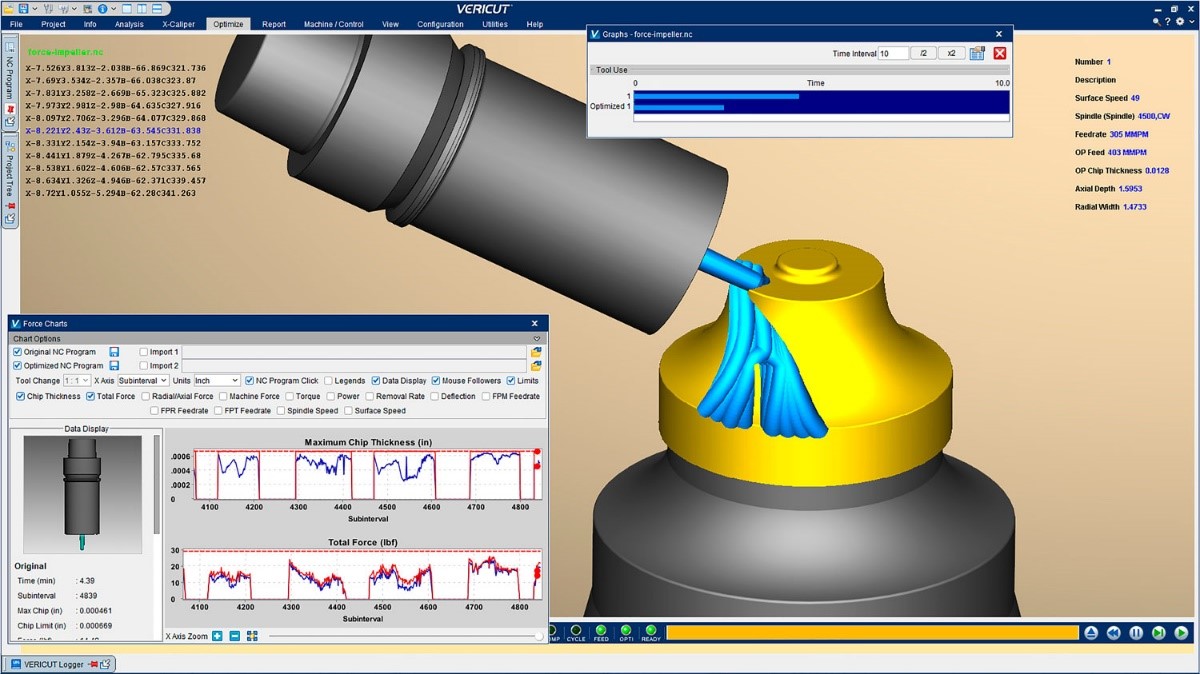1200x674 pixels.
Task: Open the blue Info circle icon
Action: (103, 8)
